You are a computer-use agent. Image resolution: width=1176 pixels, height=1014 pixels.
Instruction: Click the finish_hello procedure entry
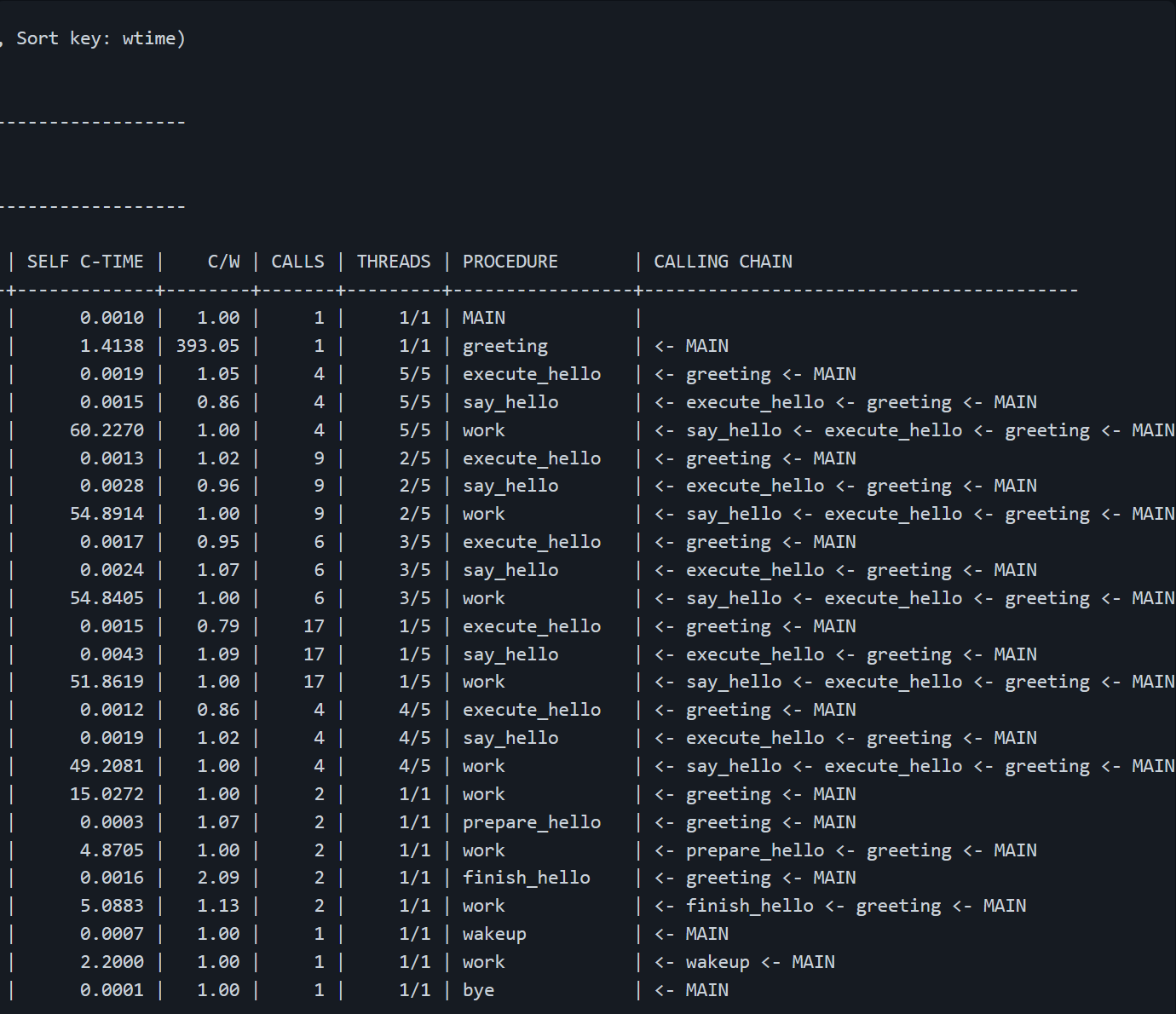526,878
